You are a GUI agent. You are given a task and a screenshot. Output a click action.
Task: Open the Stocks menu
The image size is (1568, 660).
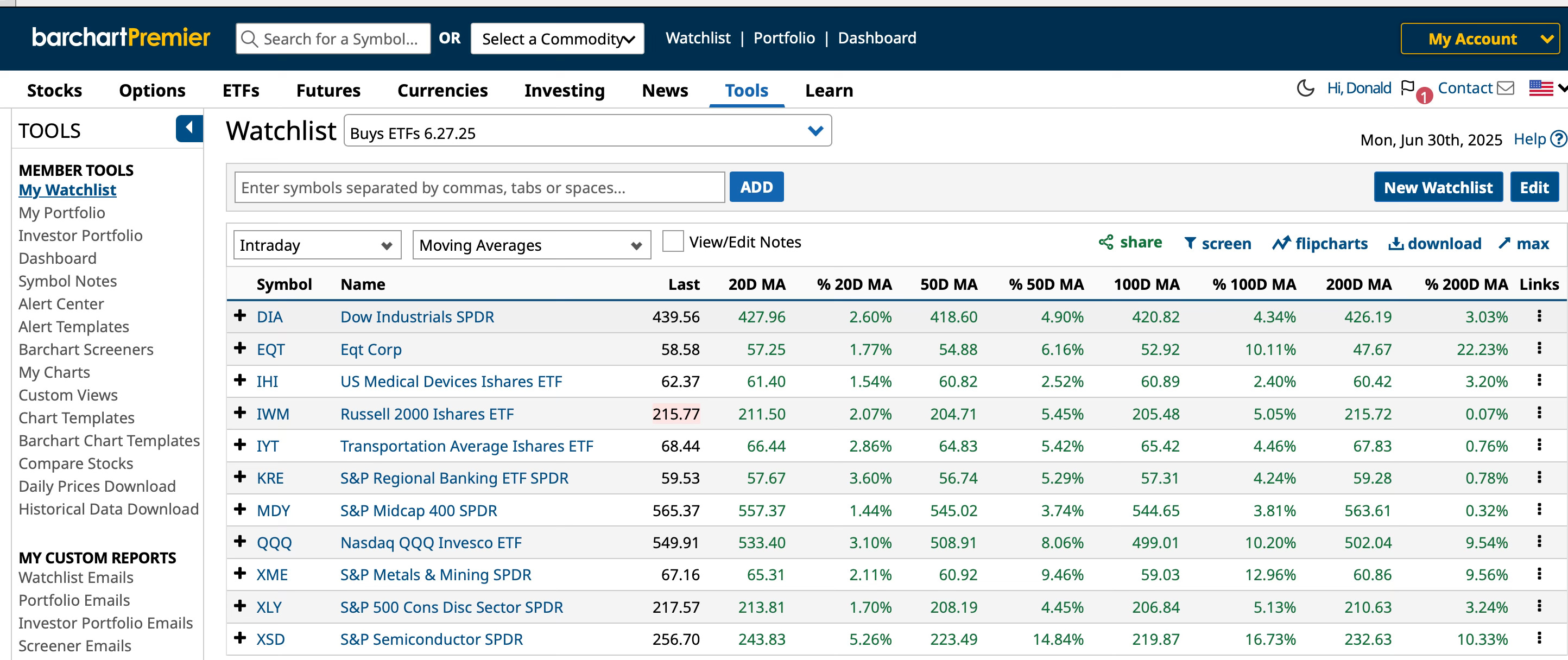click(x=54, y=90)
